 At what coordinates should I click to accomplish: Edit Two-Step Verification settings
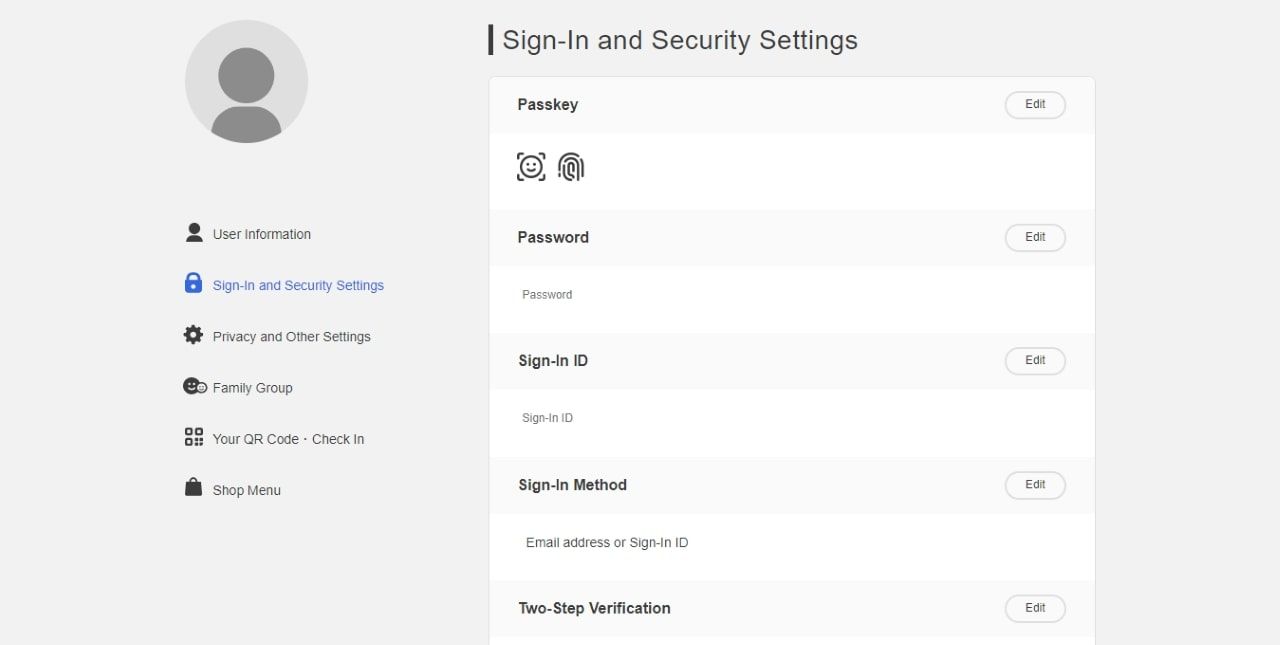point(1035,608)
